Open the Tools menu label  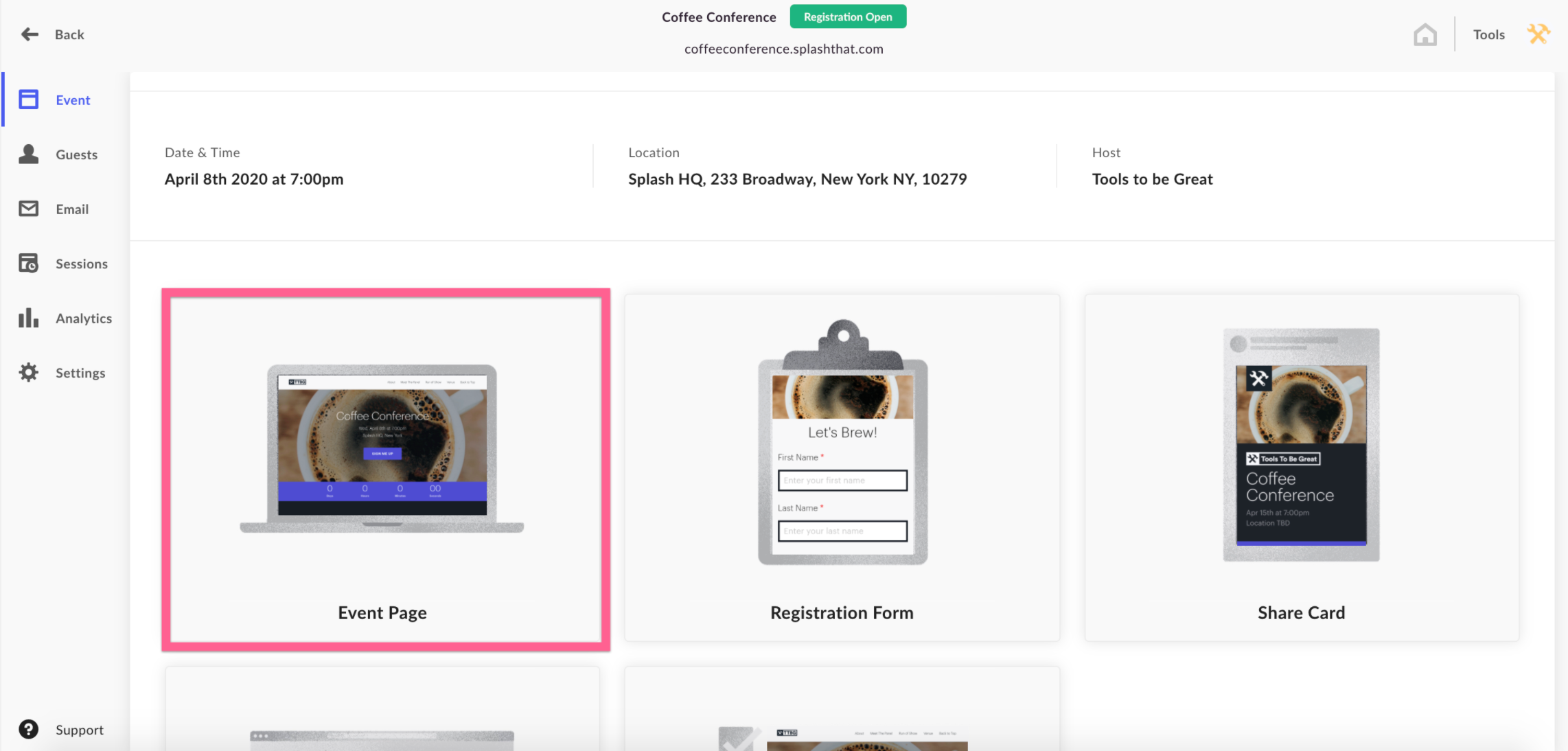(x=1488, y=34)
